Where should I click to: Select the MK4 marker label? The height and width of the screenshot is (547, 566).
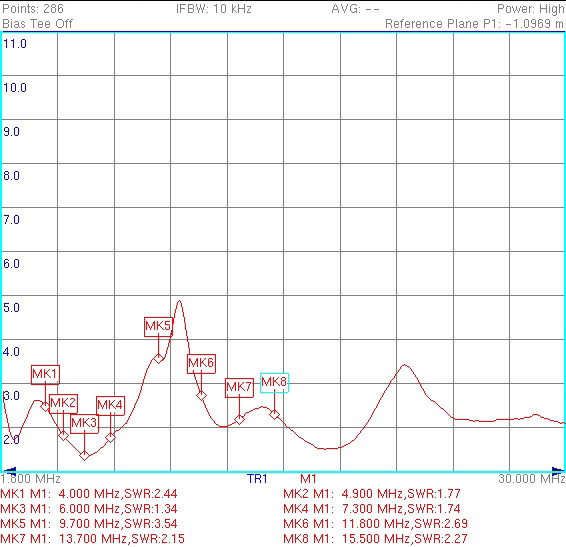pos(110,405)
